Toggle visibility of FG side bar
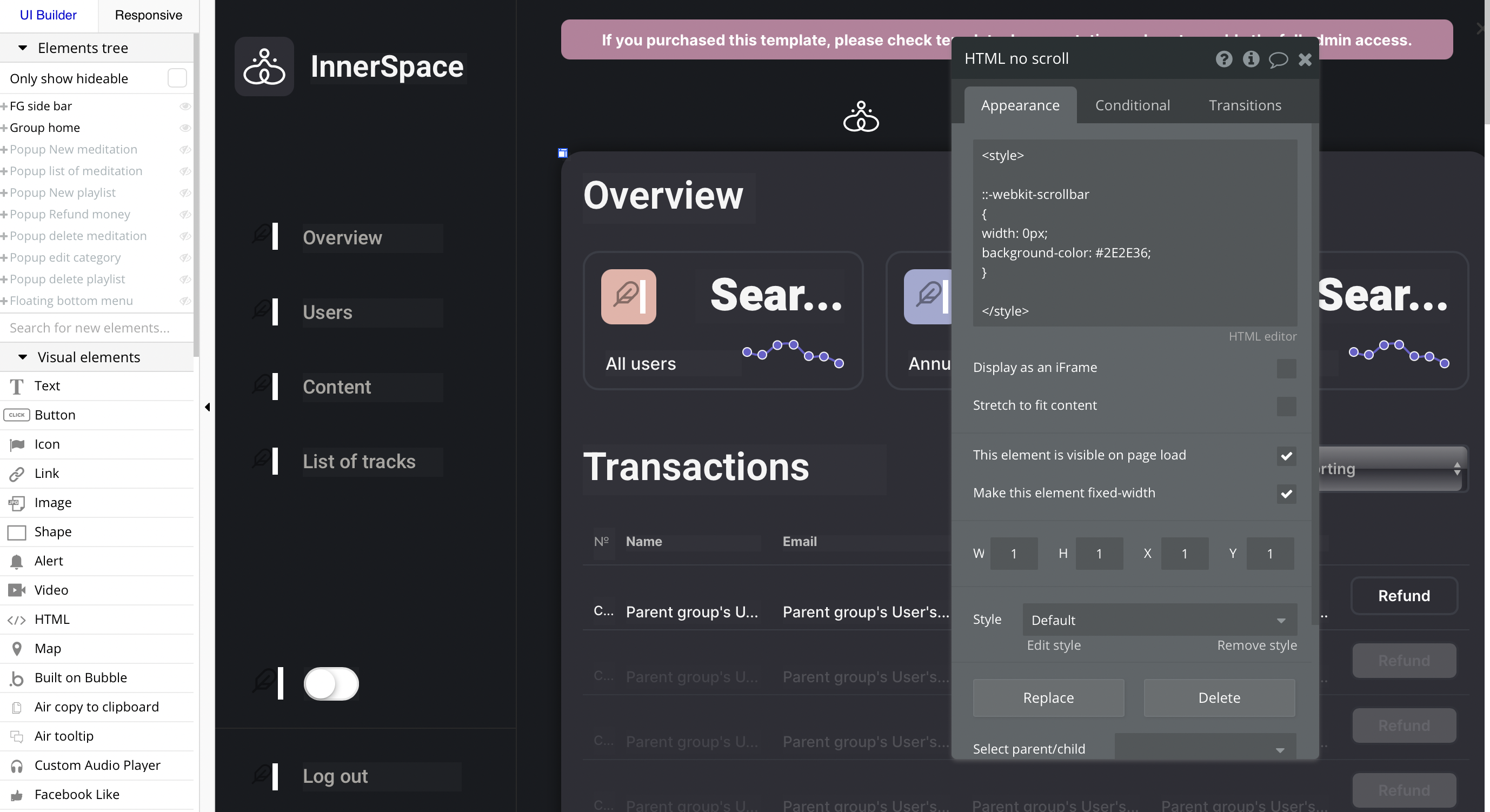 click(x=185, y=106)
